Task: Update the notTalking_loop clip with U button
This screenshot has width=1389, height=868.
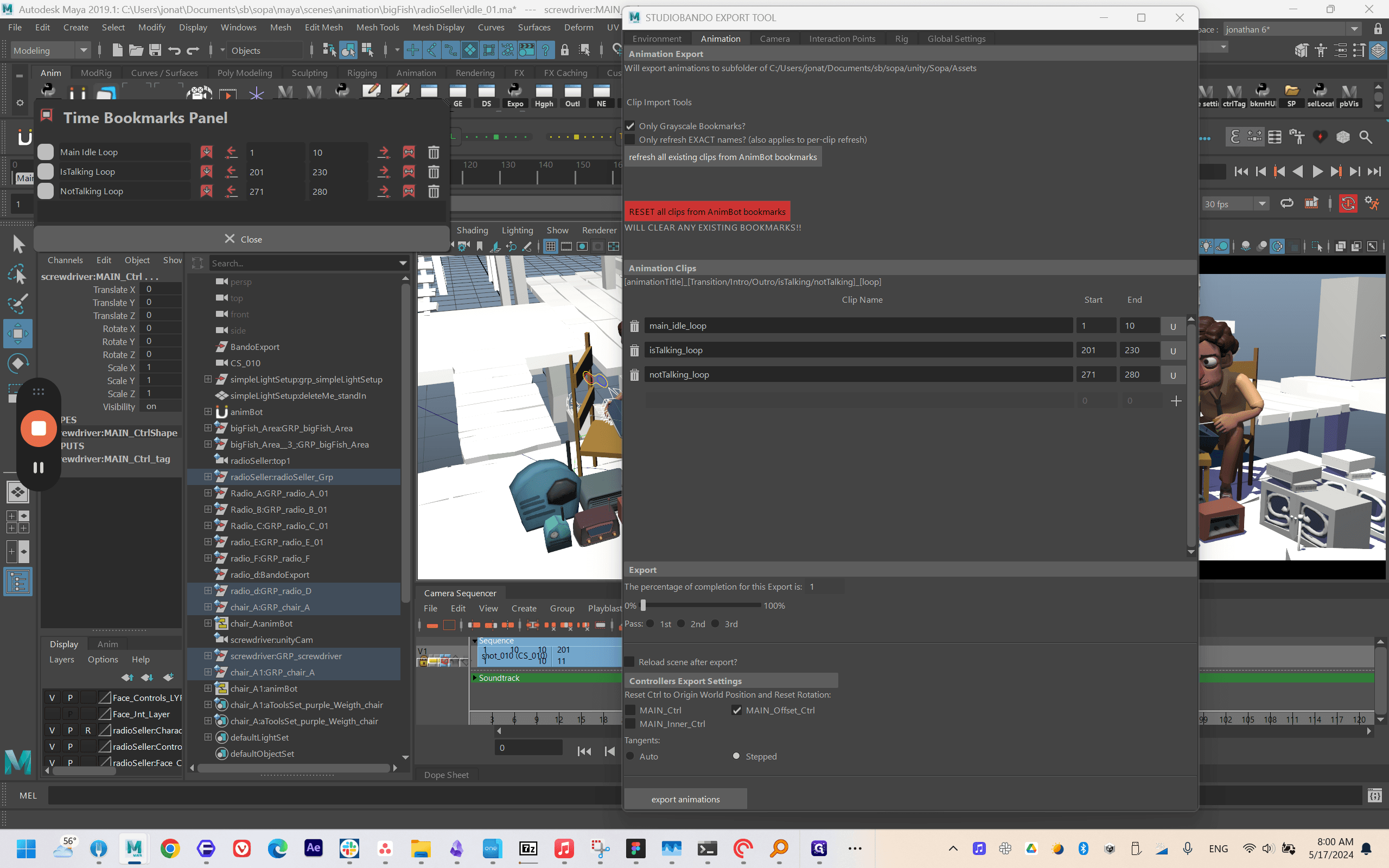Action: [1173, 375]
